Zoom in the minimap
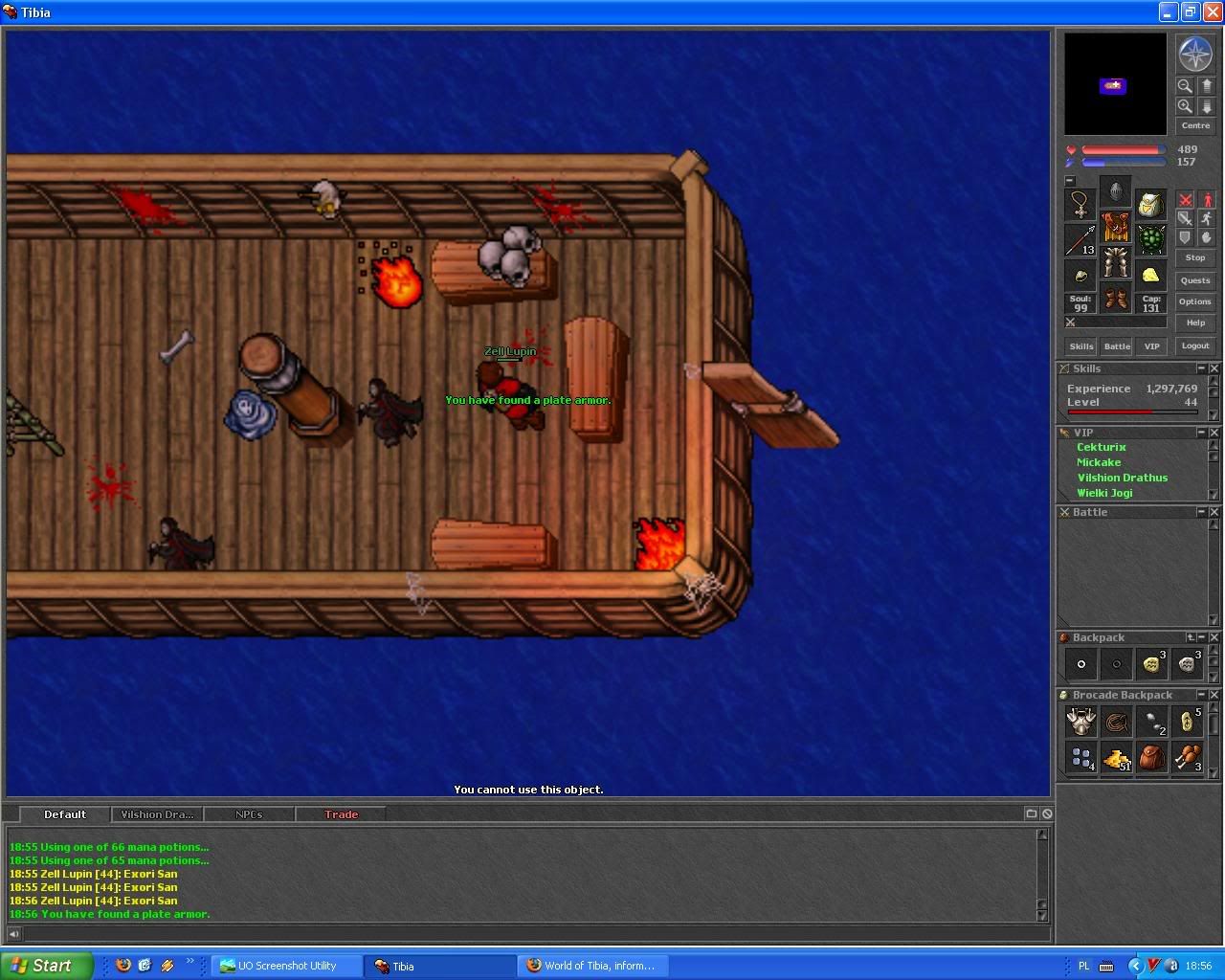The height and width of the screenshot is (980, 1225). 1185,106
